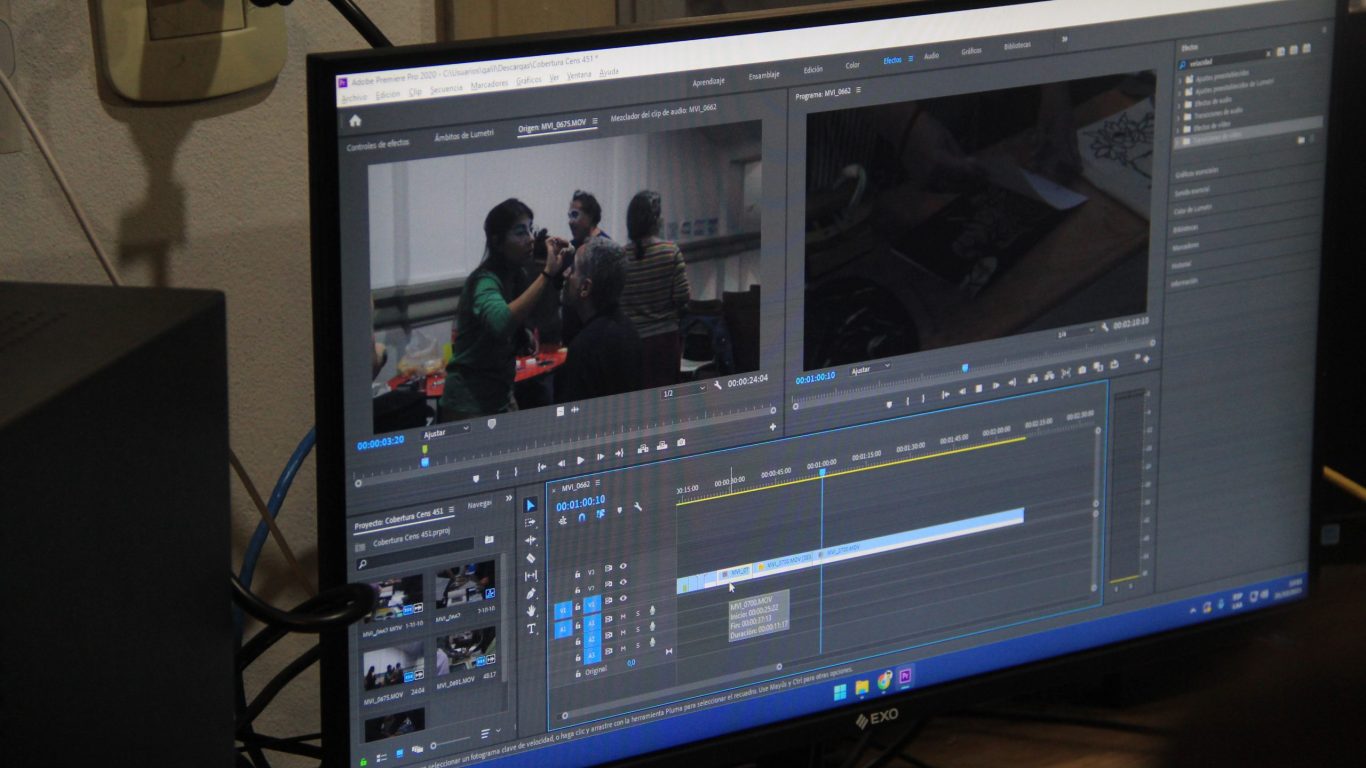Play the clip in the Source monitor

tap(580, 460)
